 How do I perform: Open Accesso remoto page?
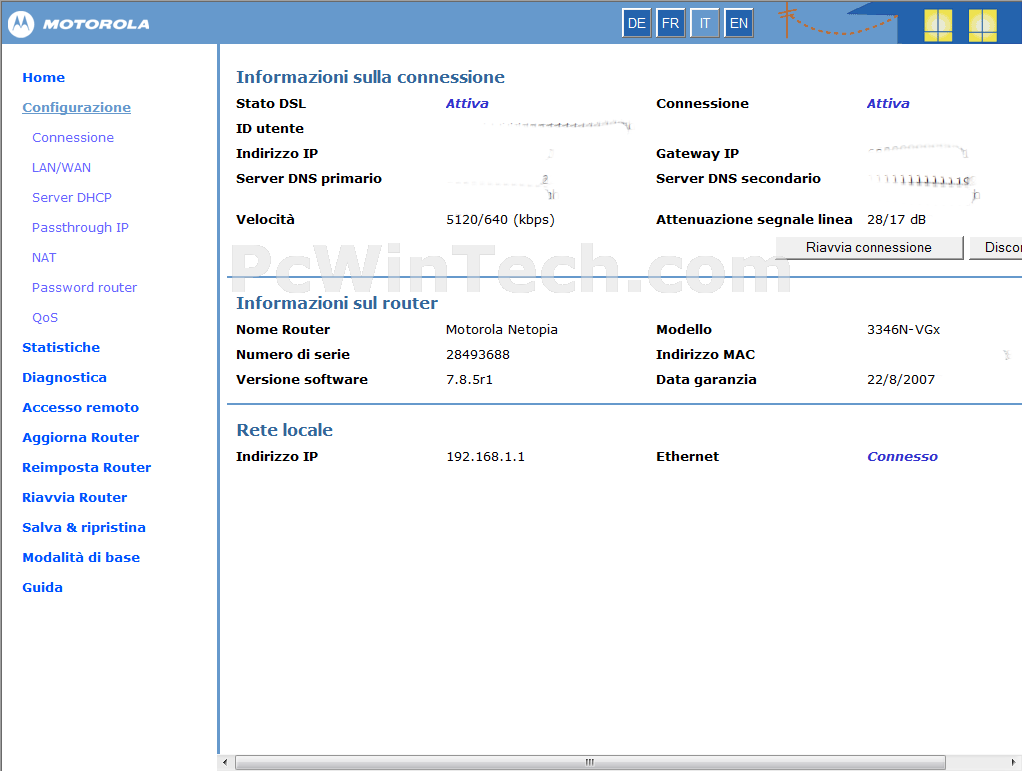tap(80, 407)
